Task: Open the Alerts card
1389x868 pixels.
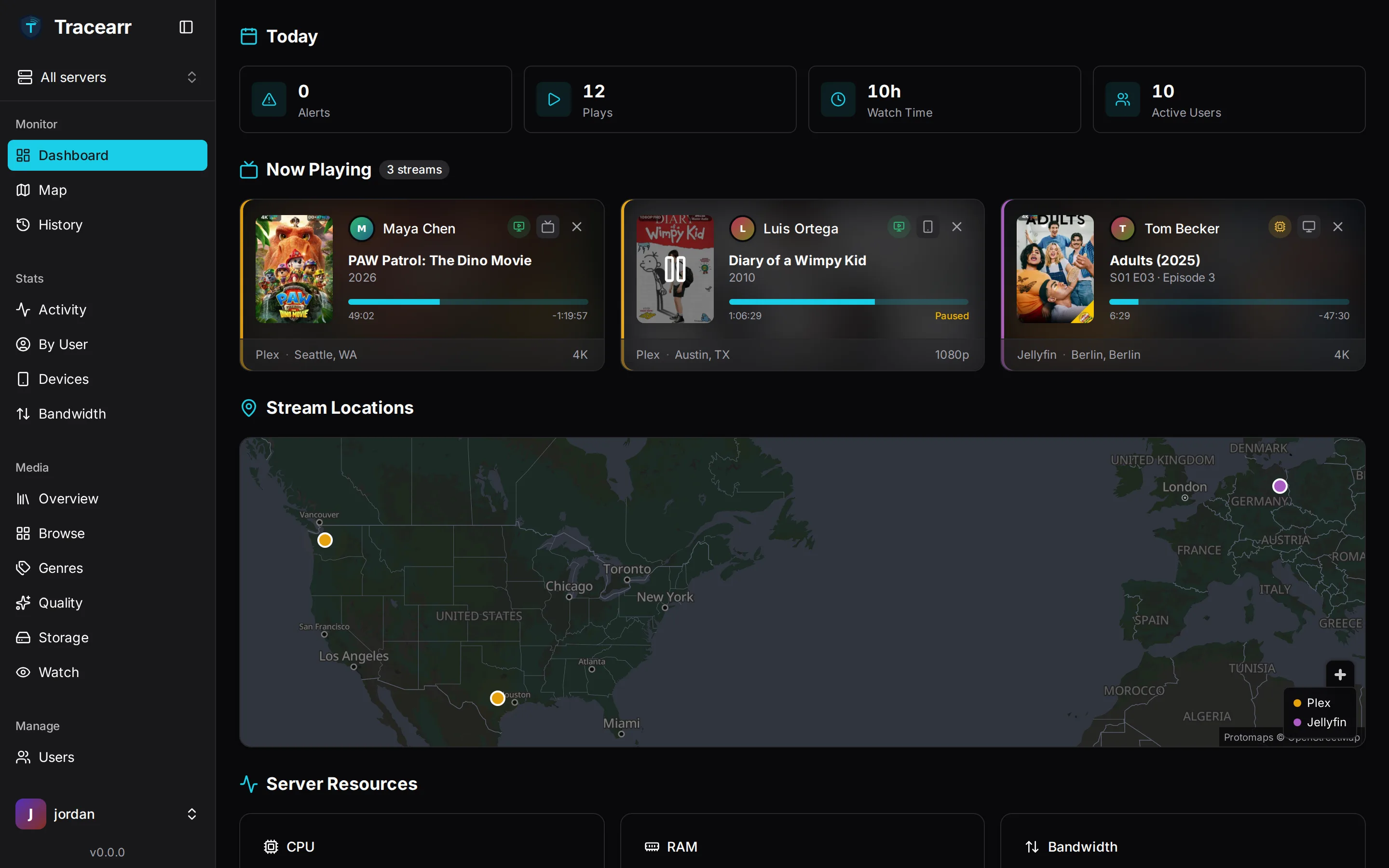Action: point(375,99)
